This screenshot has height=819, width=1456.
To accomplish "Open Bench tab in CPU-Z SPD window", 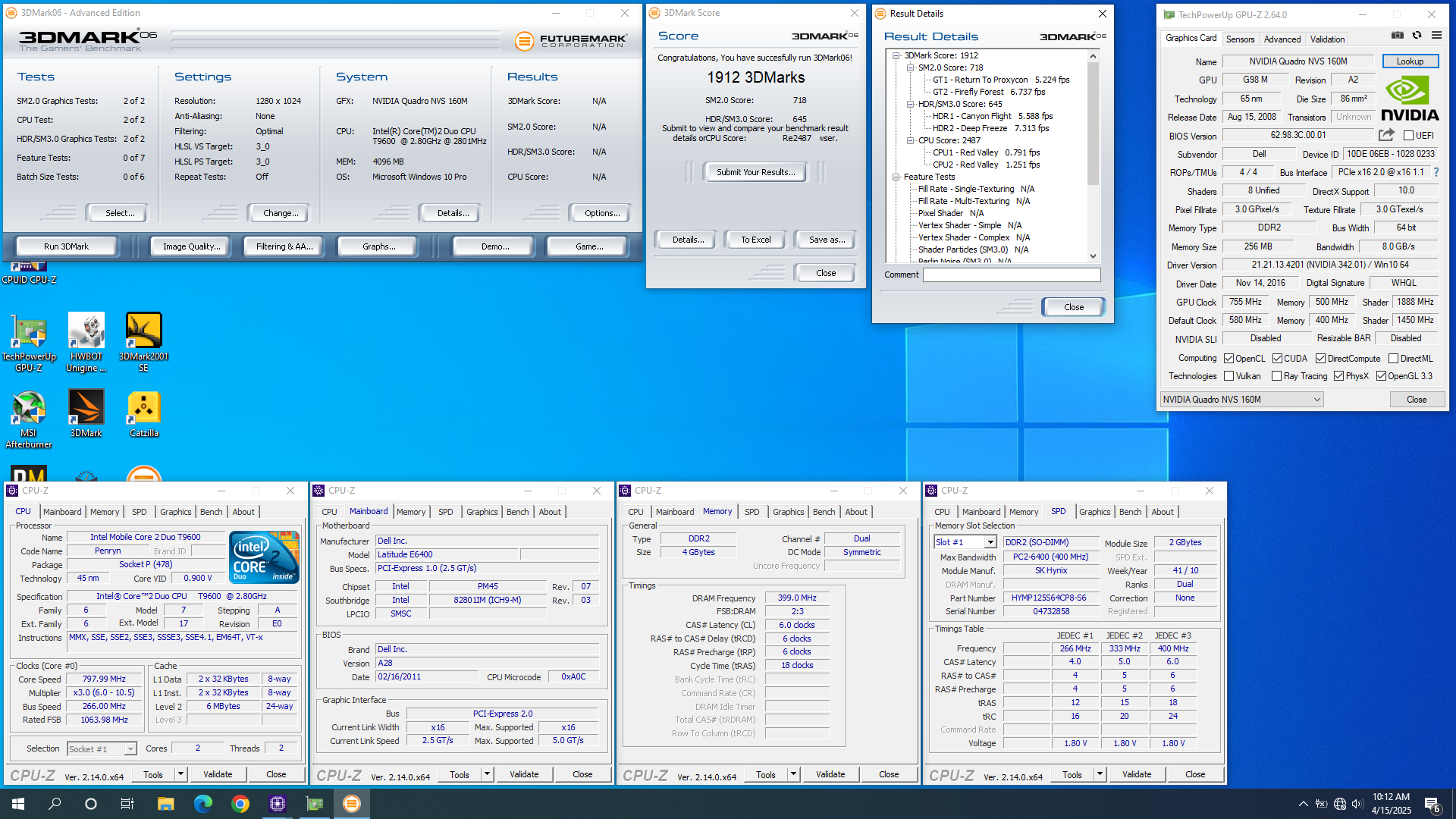I will [1130, 512].
